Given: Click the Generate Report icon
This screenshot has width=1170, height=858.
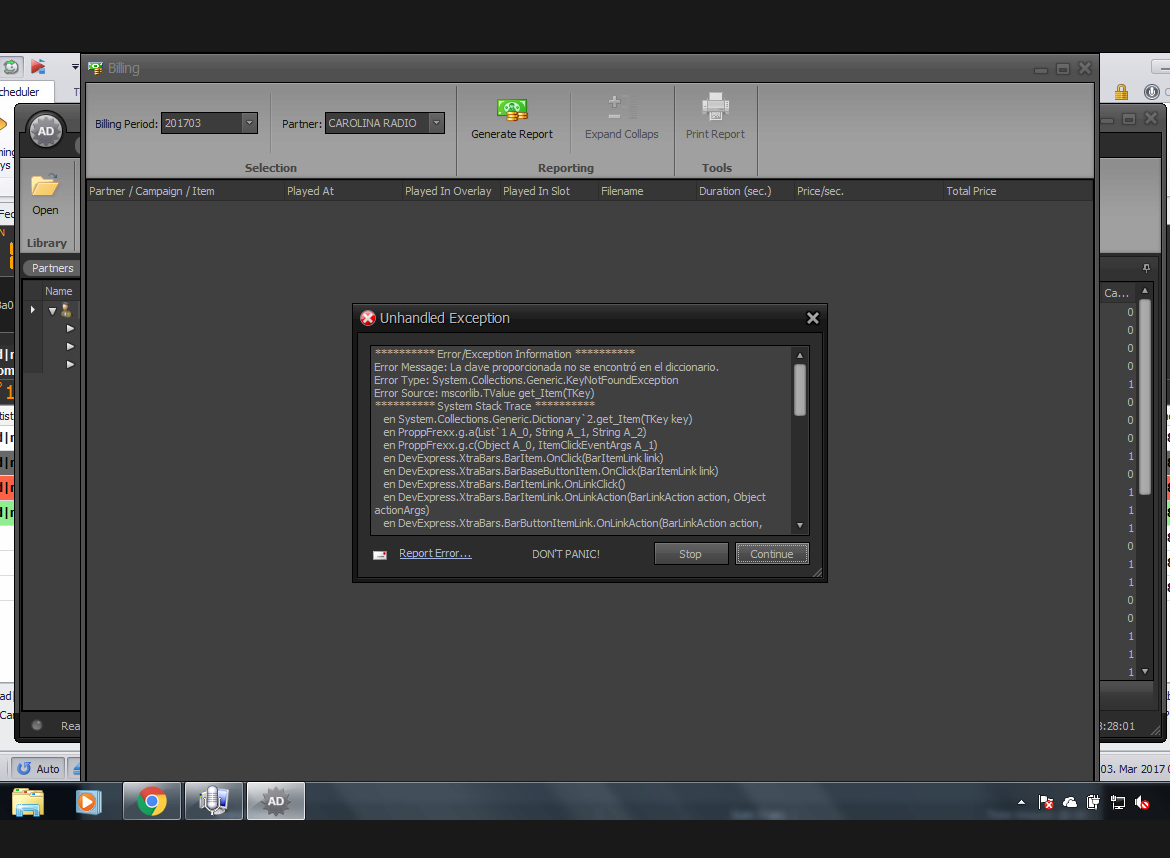Looking at the screenshot, I should point(512,109).
